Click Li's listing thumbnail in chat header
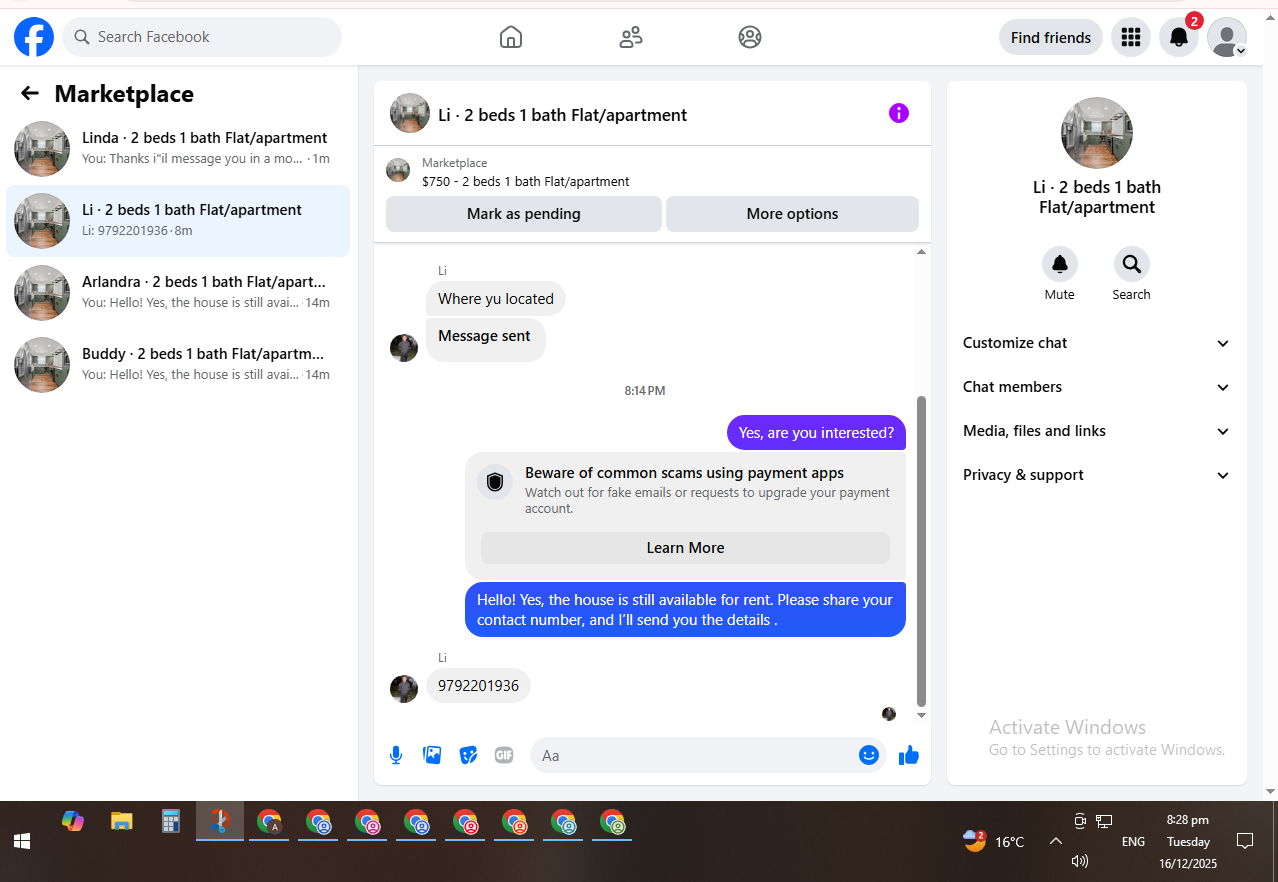 tap(410, 113)
